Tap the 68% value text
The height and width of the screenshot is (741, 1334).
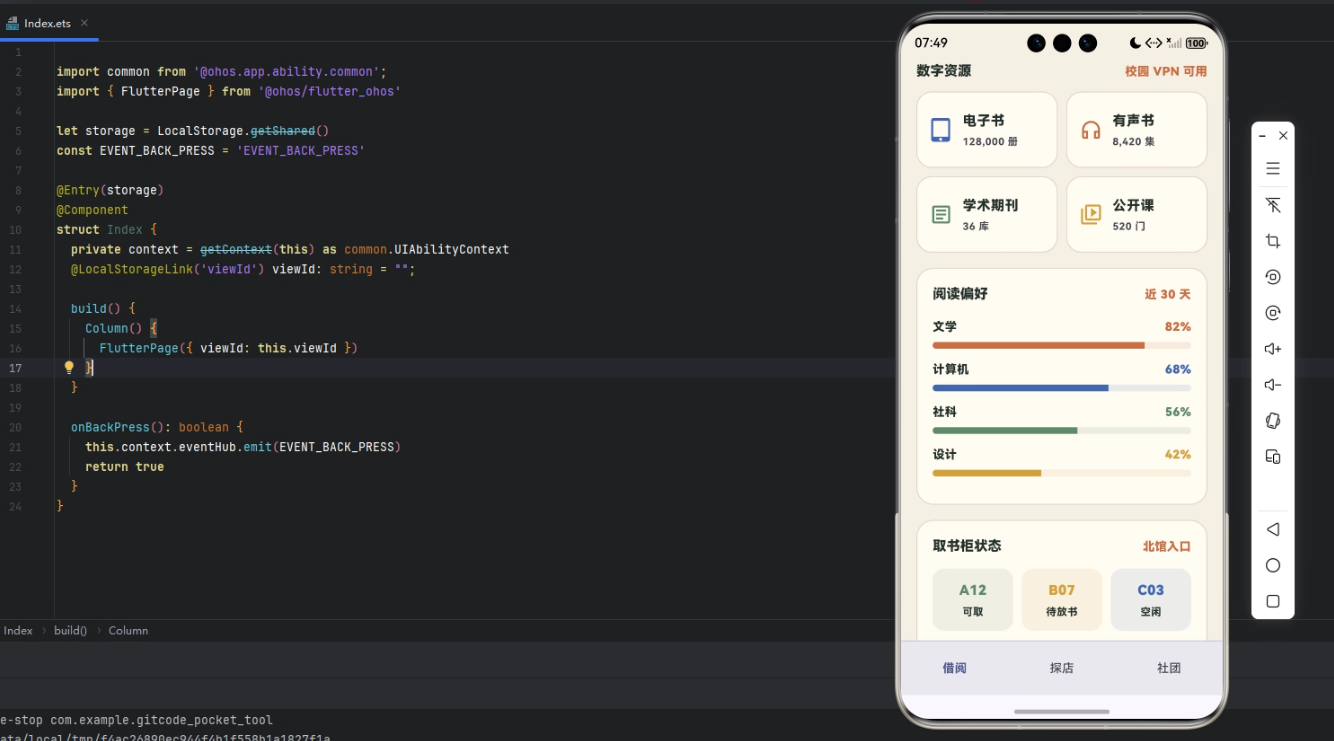point(1178,370)
